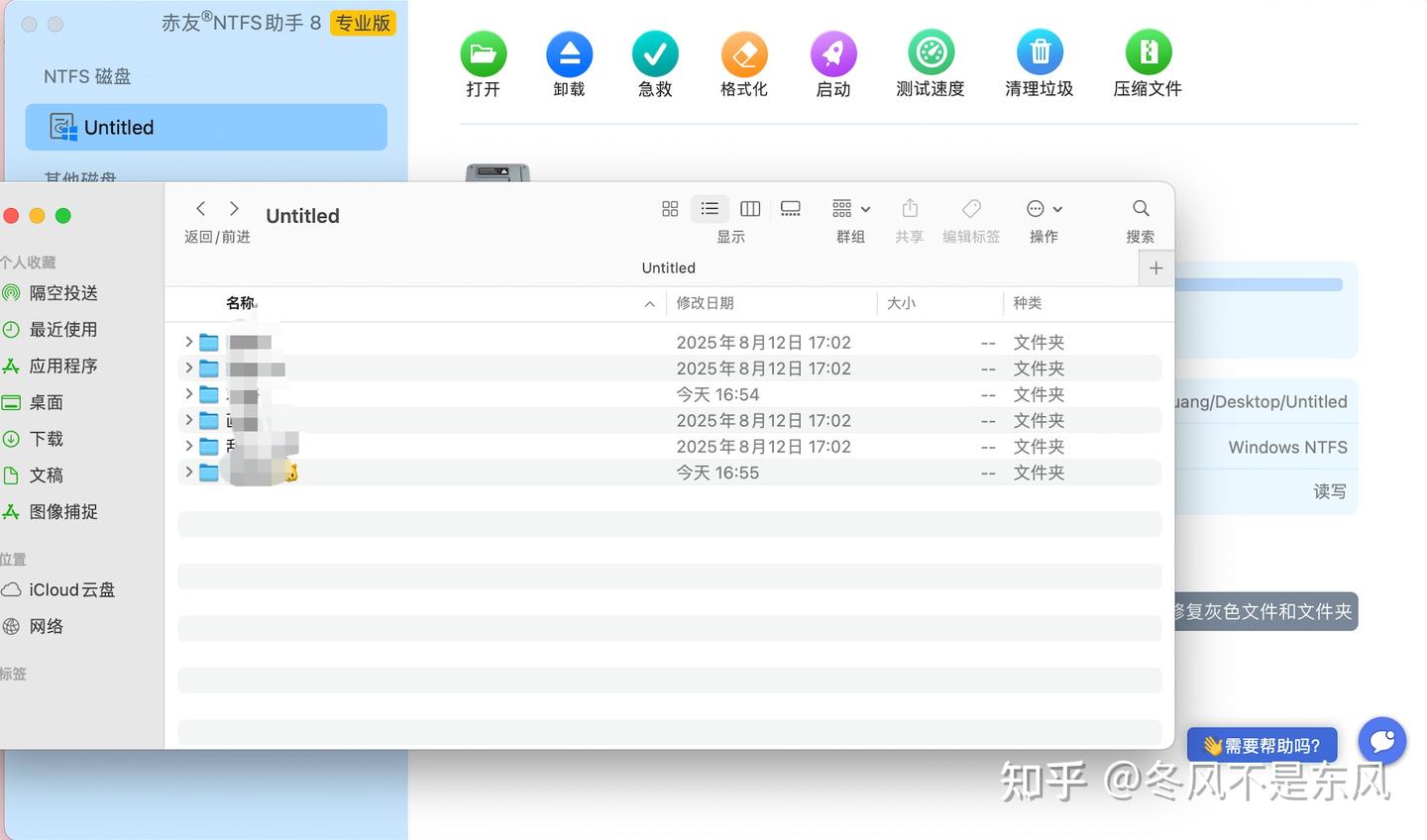Click the purple rocket 启动 icon

tap(833, 53)
